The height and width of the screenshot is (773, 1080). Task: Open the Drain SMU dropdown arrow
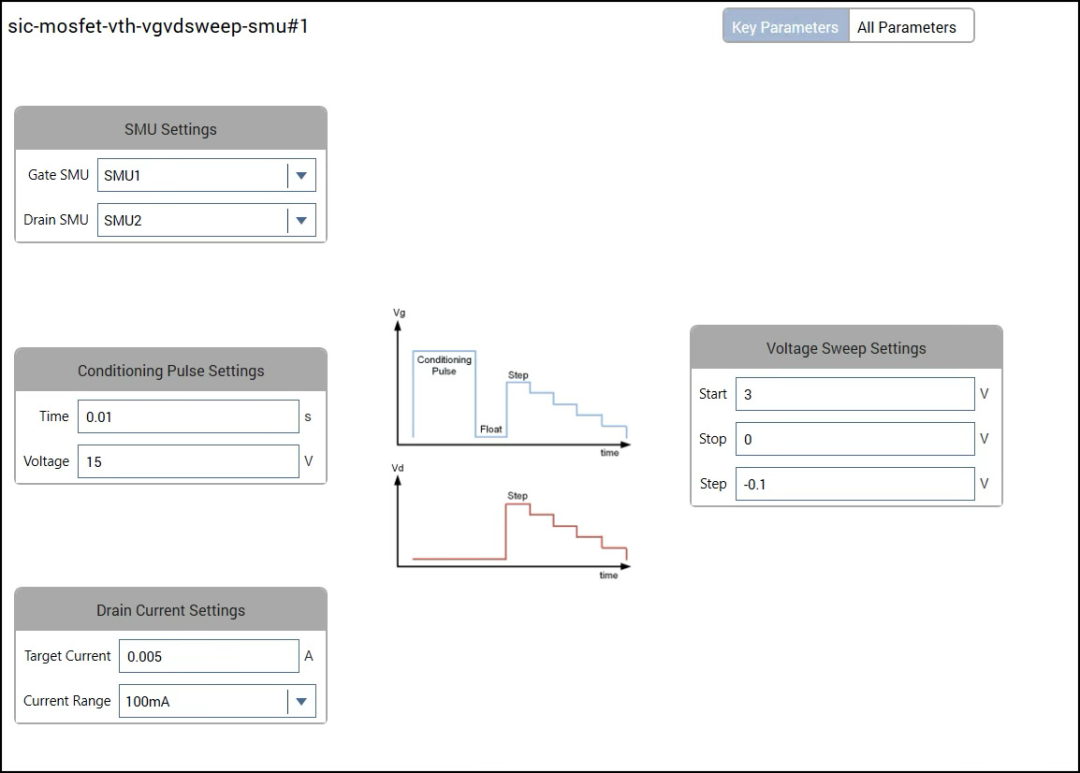coord(301,221)
